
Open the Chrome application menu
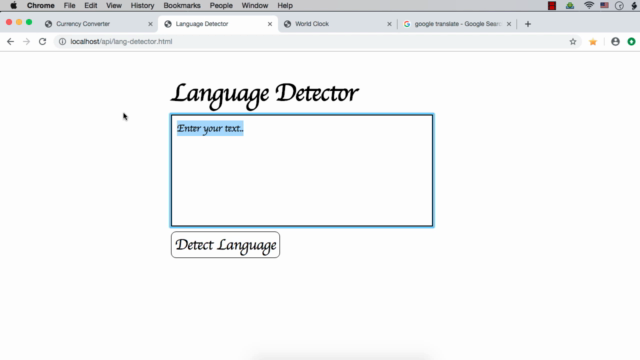[x=40, y=6]
